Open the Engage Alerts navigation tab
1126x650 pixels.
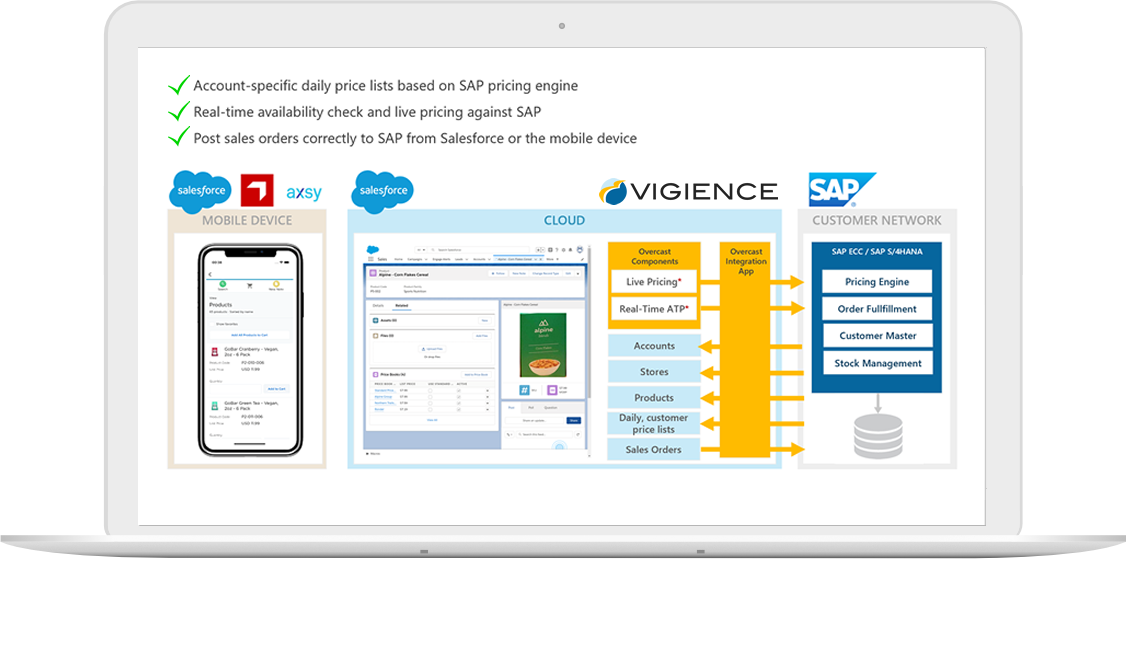tap(441, 259)
